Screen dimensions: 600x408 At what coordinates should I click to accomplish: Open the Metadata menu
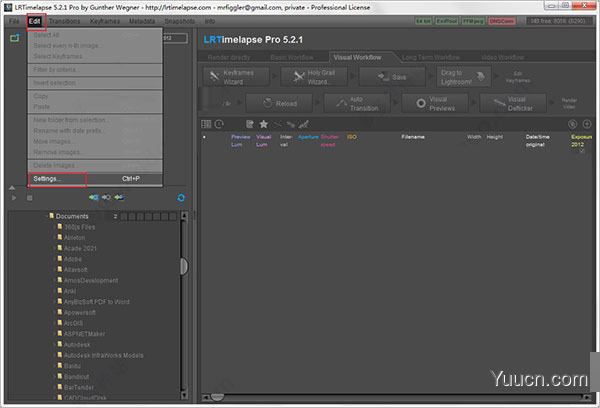tap(142, 21)
